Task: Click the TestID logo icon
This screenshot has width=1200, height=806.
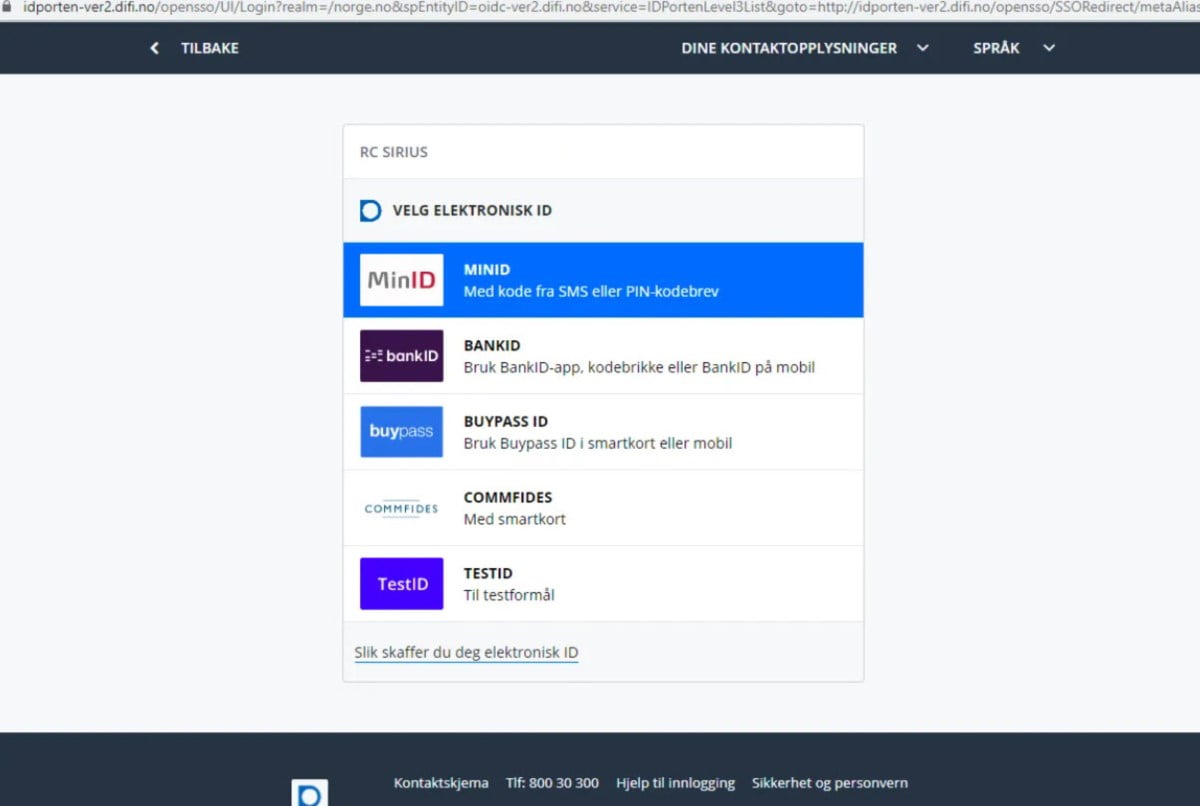Action: pyautogui.click(x=401, y=584)
